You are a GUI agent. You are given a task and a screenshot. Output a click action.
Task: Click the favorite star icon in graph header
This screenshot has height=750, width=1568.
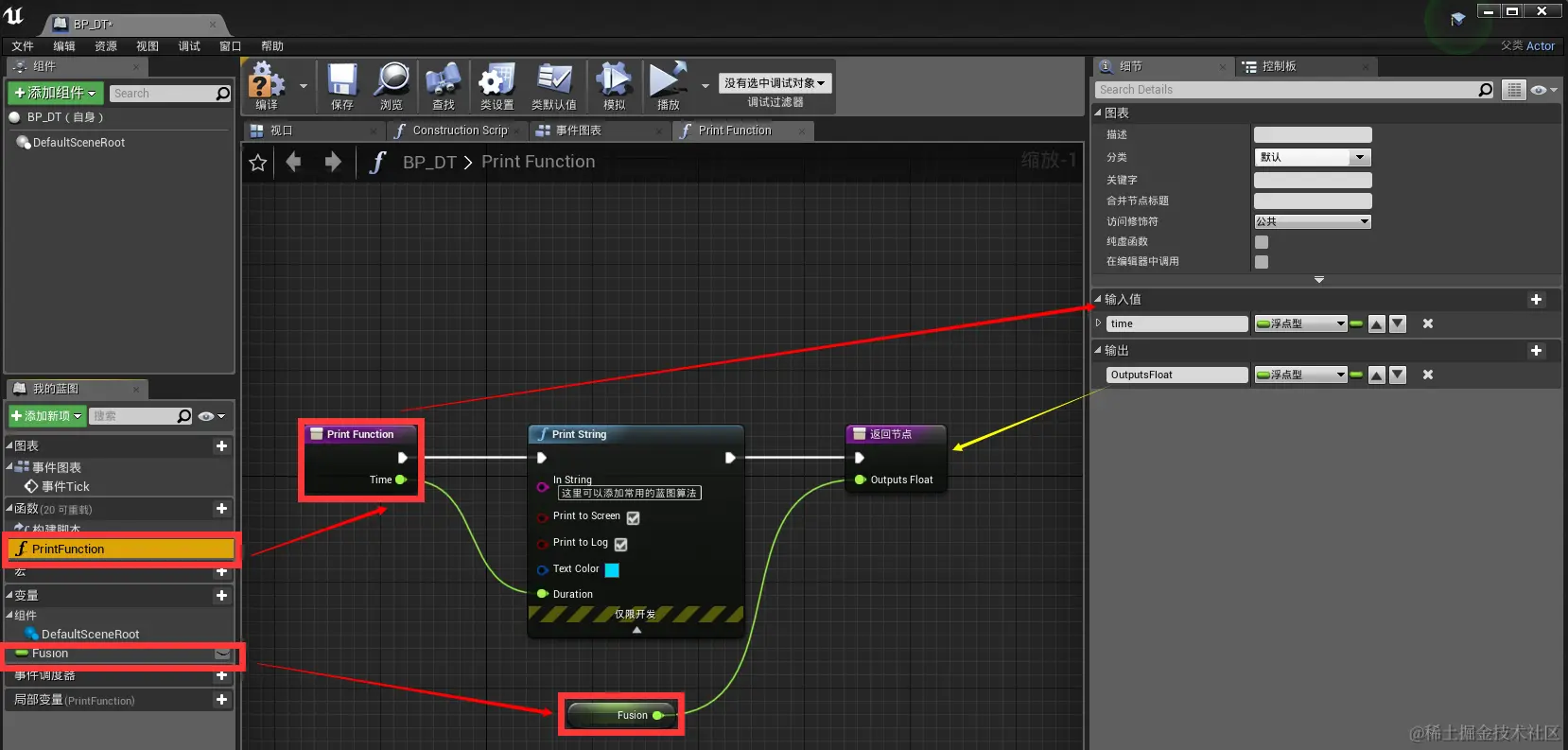(257, 163)
